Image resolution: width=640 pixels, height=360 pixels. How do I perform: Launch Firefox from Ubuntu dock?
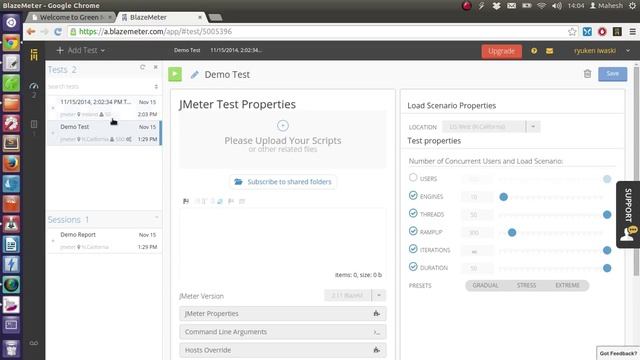coord(11,164)
